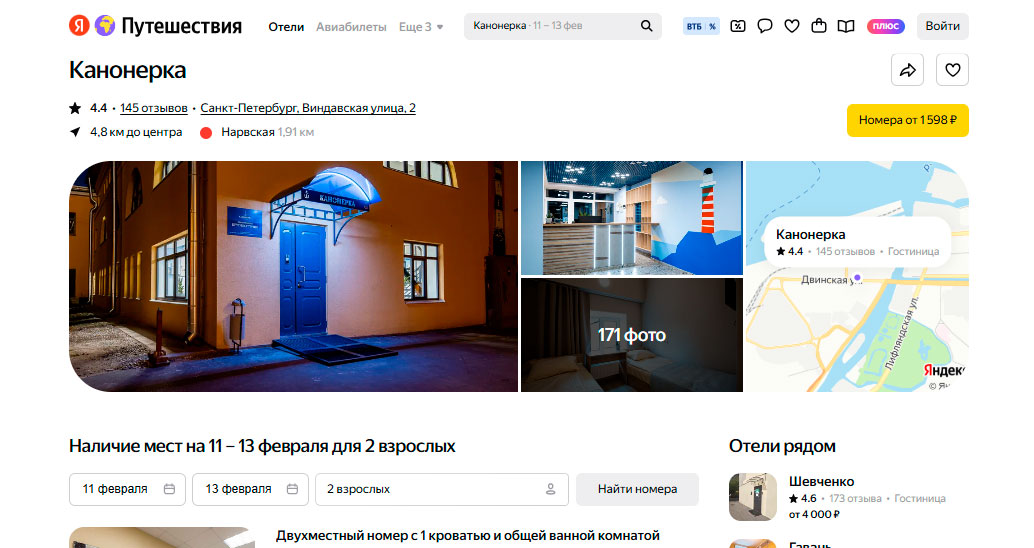This screenshot has height=548, width=1034.
Task: Open address Санкт-Петербург, Виндавская улица, 2
Action: pos(308,108)
